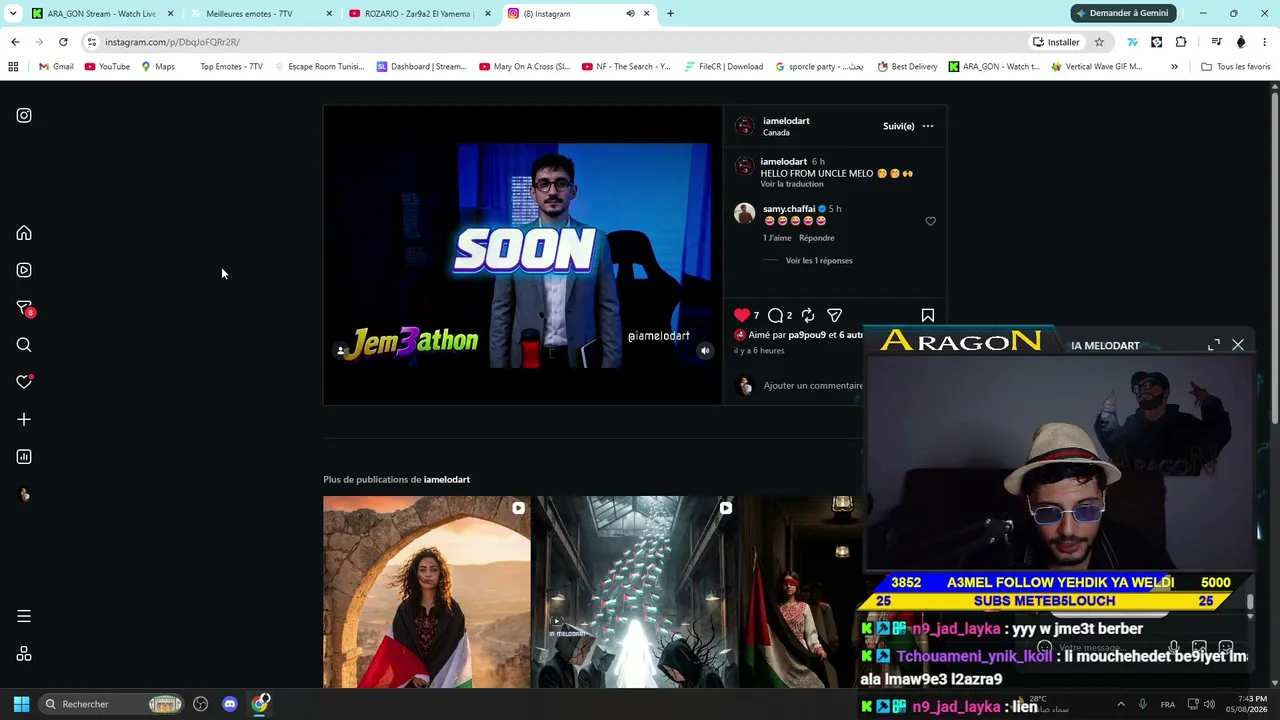Open the Maps bookmark

158,67
